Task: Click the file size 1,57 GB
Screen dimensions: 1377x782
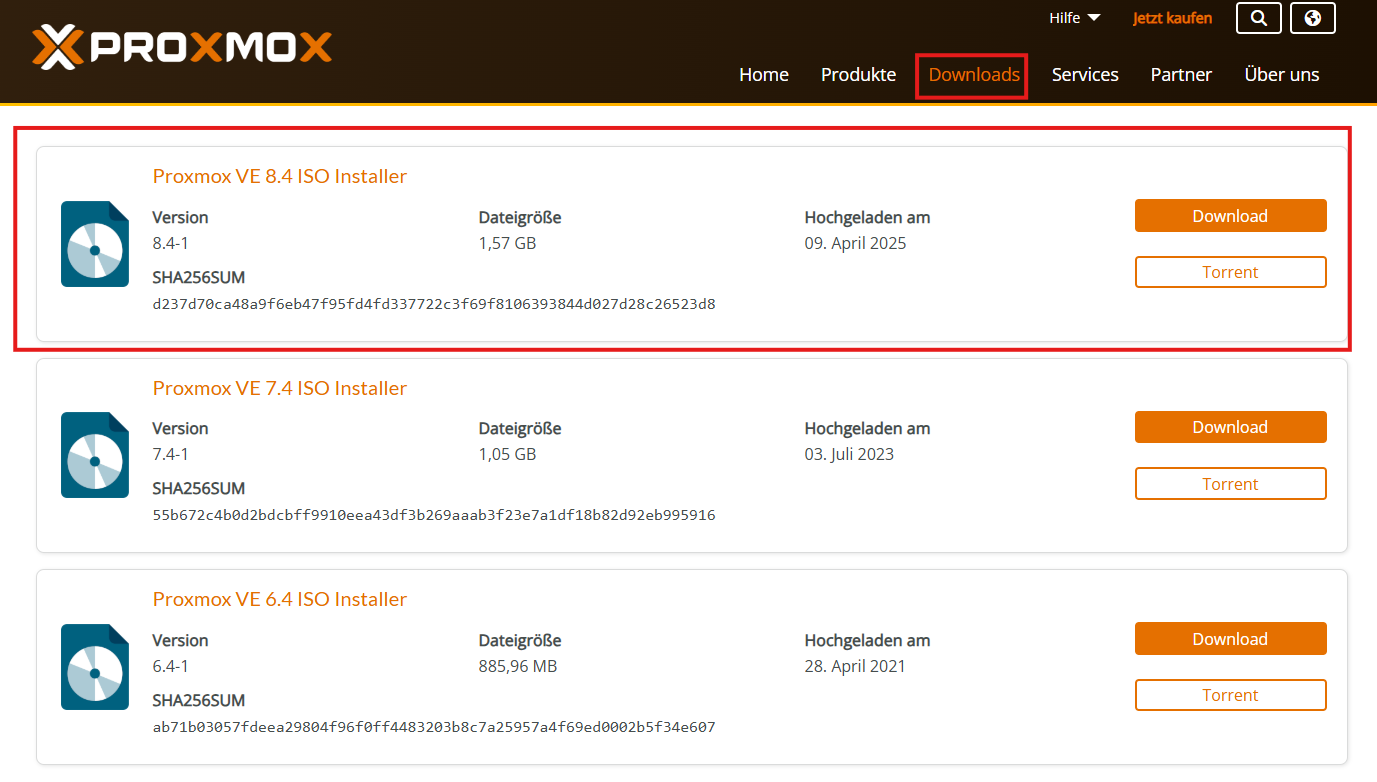Action: [508, 243]
